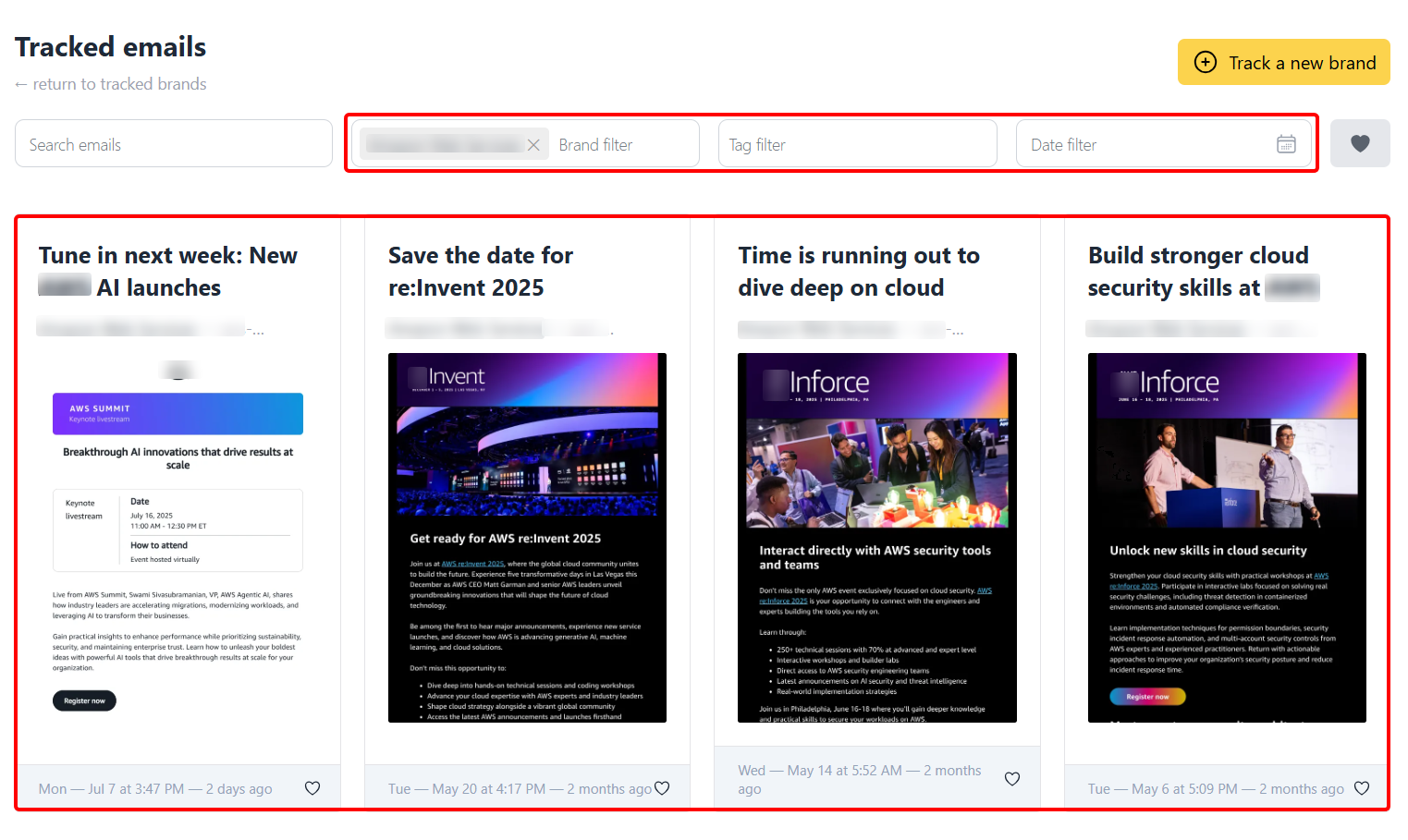Viewport: 1408px width, 840px height.
Task: Open the Date filter picker
Action: 1164,143
